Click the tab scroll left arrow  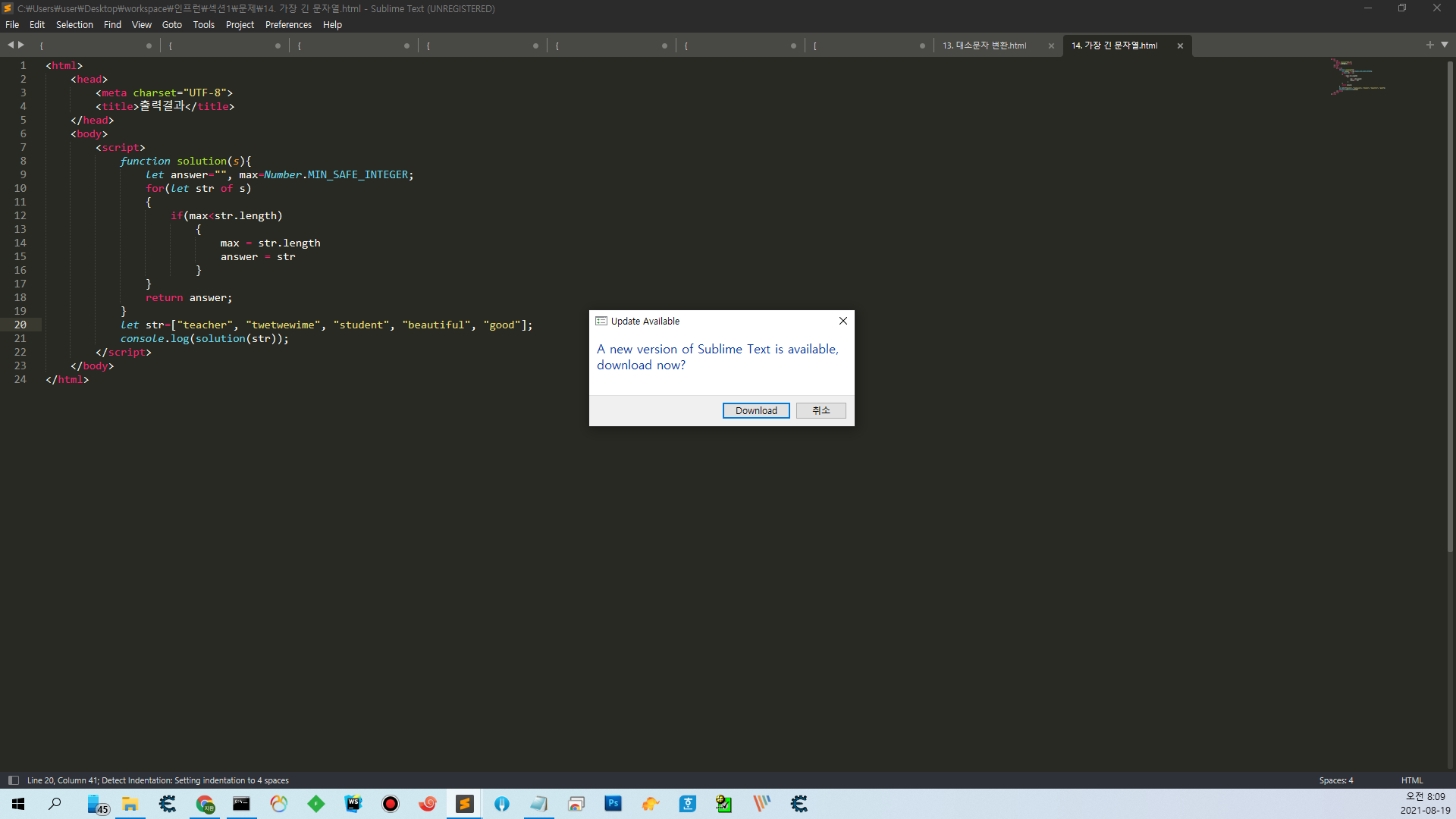coord(11,45)
